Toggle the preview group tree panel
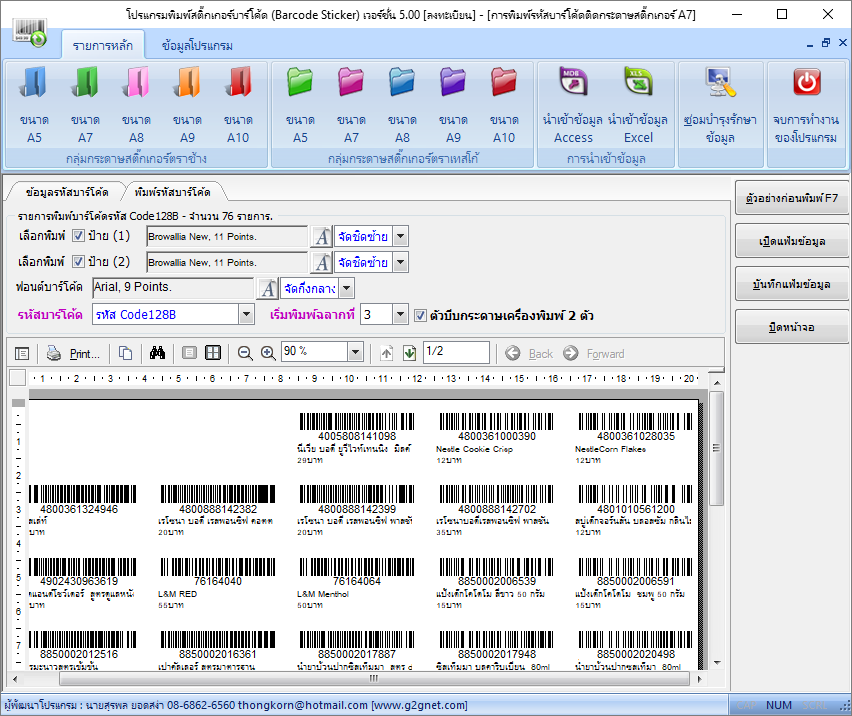 [22, 354]
